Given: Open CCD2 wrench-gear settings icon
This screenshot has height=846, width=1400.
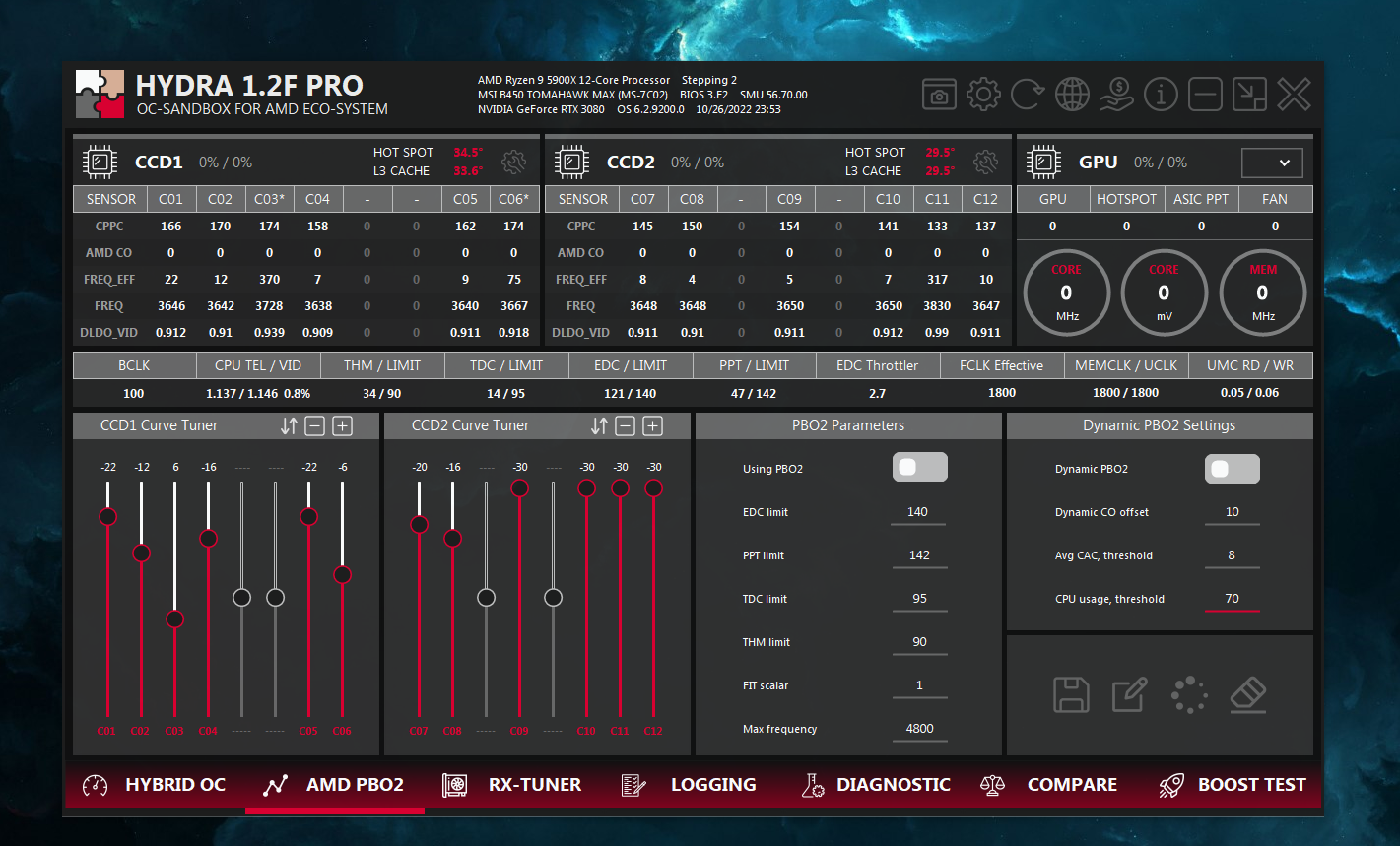Looking at the screenshot, I should coord(985,163).
